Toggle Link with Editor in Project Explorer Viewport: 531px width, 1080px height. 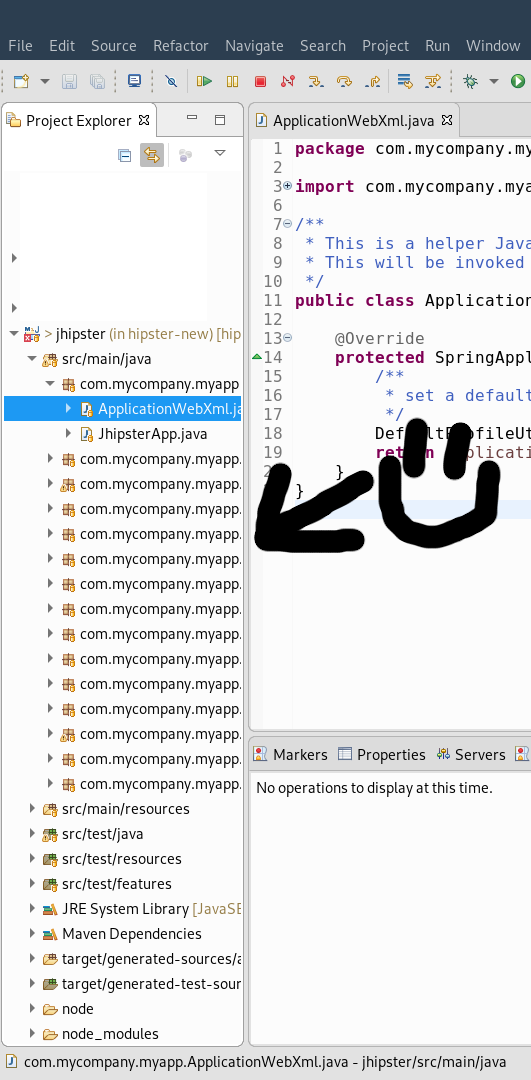152,155
